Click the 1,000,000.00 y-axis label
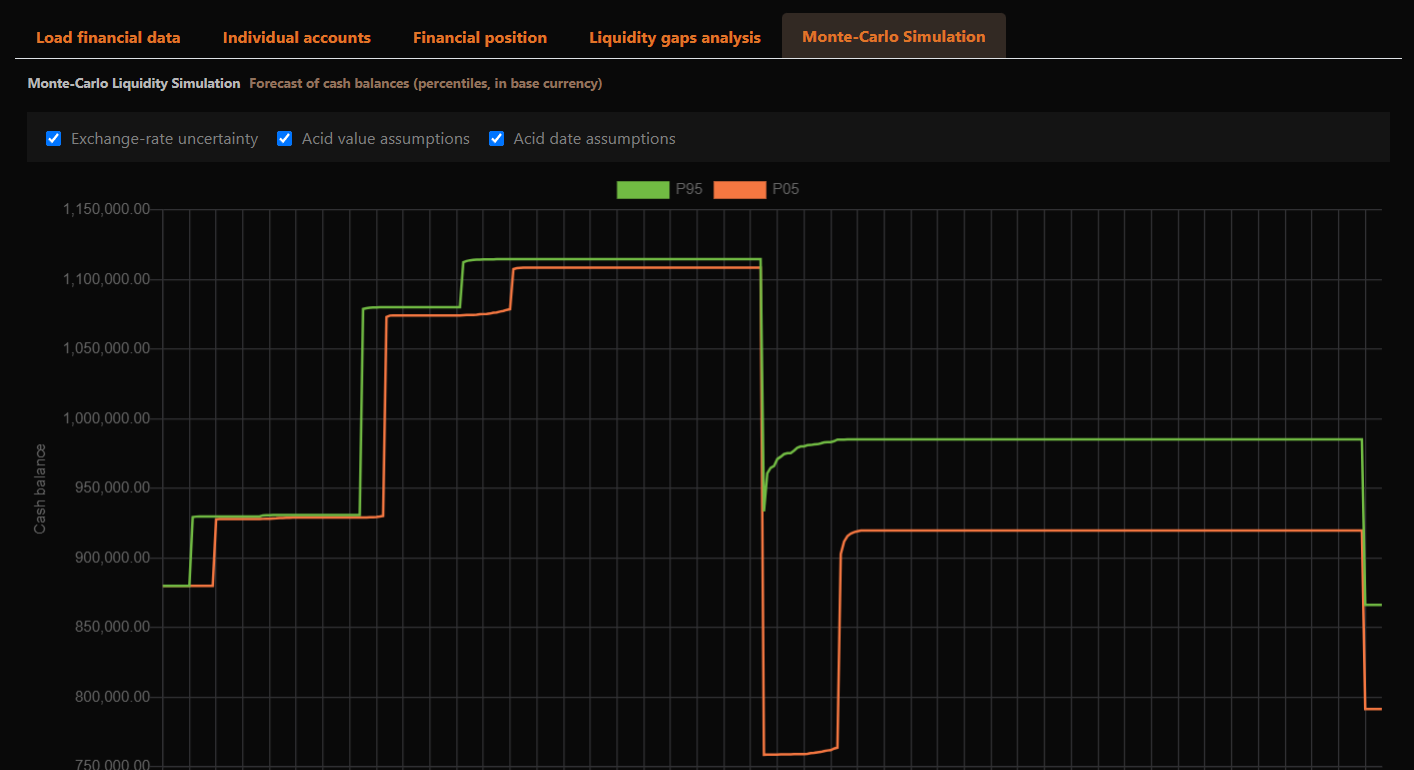1414x770 pixels. (106, 418)
